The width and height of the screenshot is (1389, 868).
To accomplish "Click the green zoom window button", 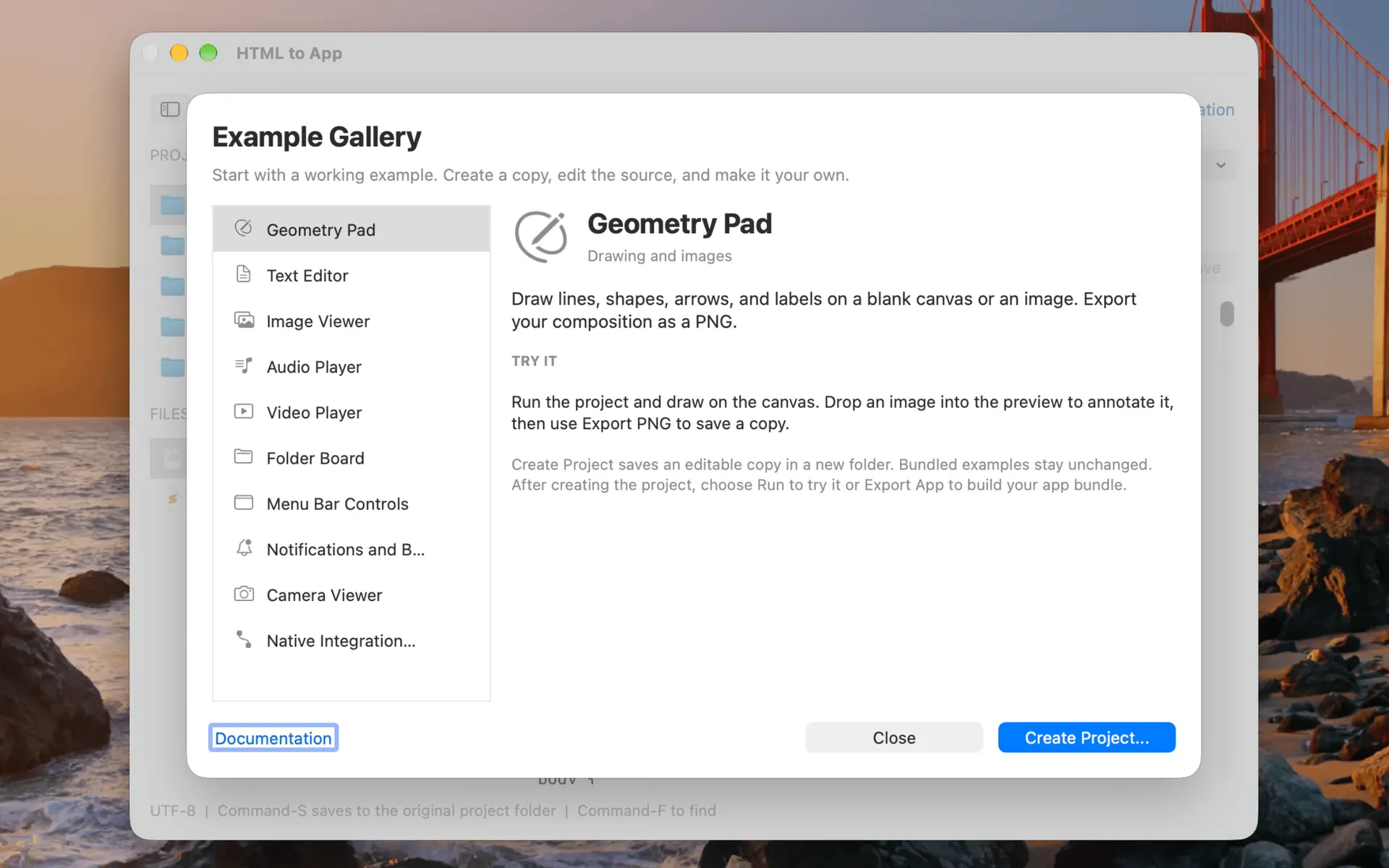I will coord(208,53).
